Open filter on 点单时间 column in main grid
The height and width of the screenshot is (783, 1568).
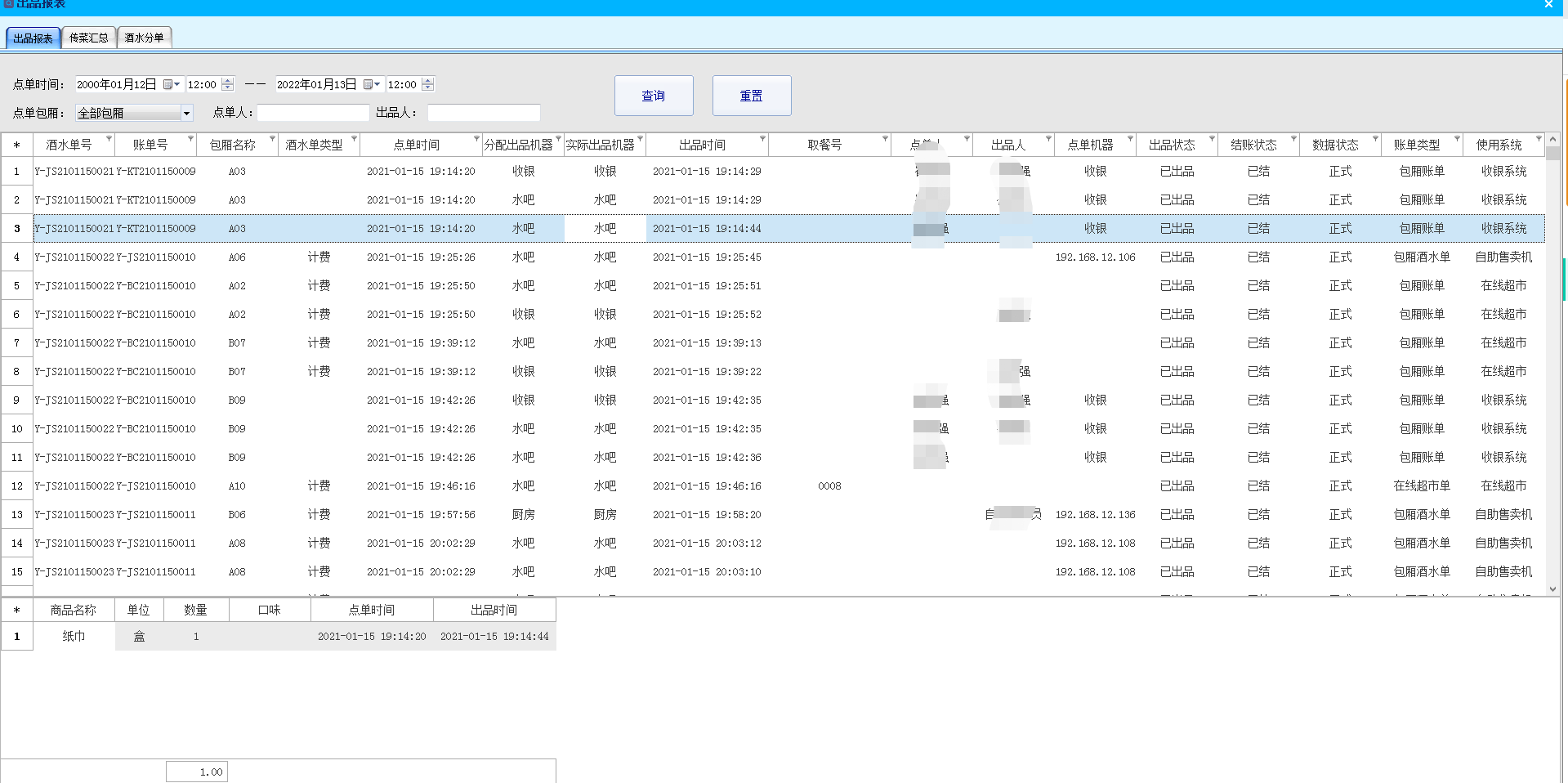476,139
